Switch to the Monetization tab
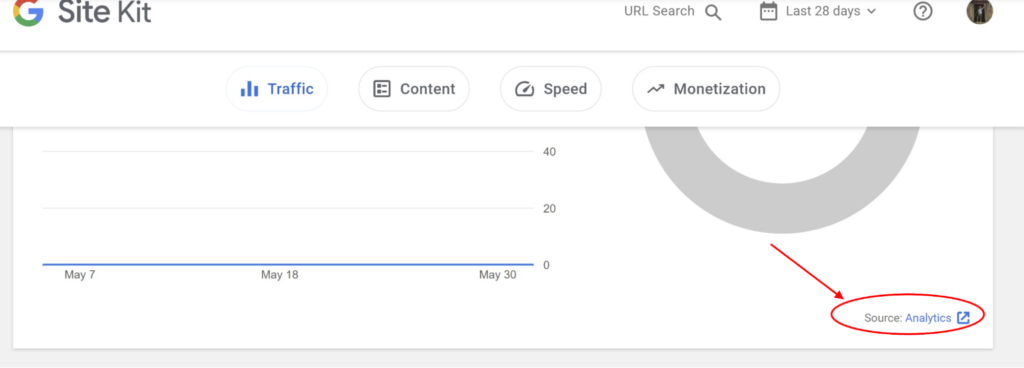Screen dimensions: 1024x368 [x=706, y=89]
